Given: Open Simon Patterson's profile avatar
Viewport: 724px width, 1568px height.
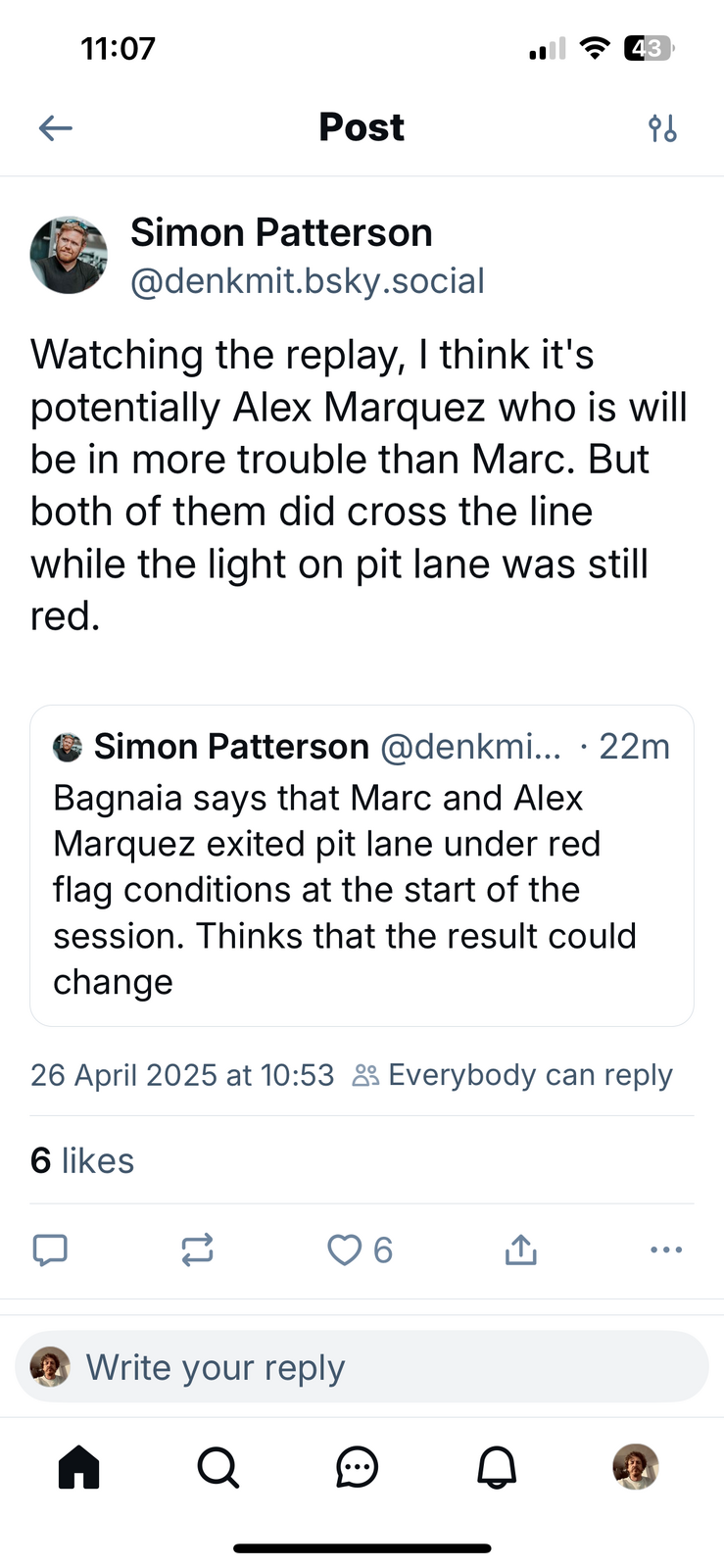Looking at the screenshot, I should click(x=69, y=256).
